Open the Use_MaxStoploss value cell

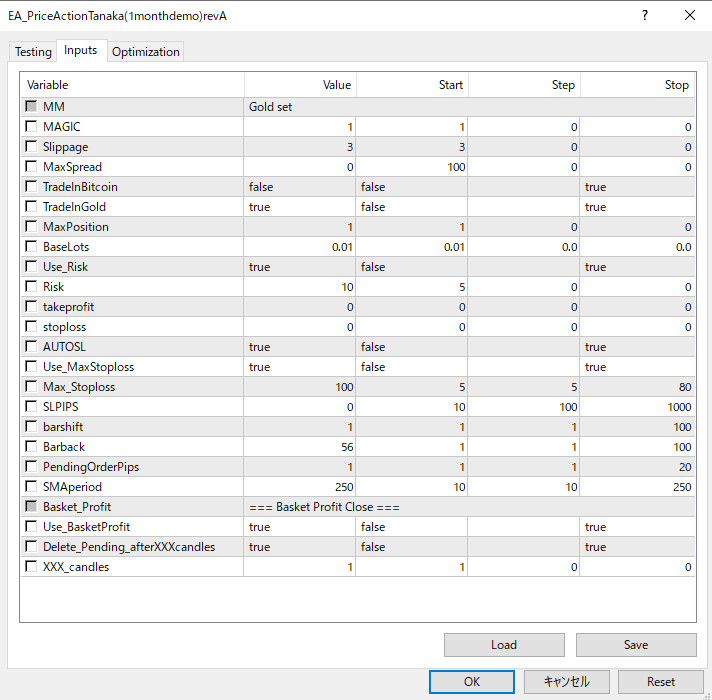pos(300,366)
